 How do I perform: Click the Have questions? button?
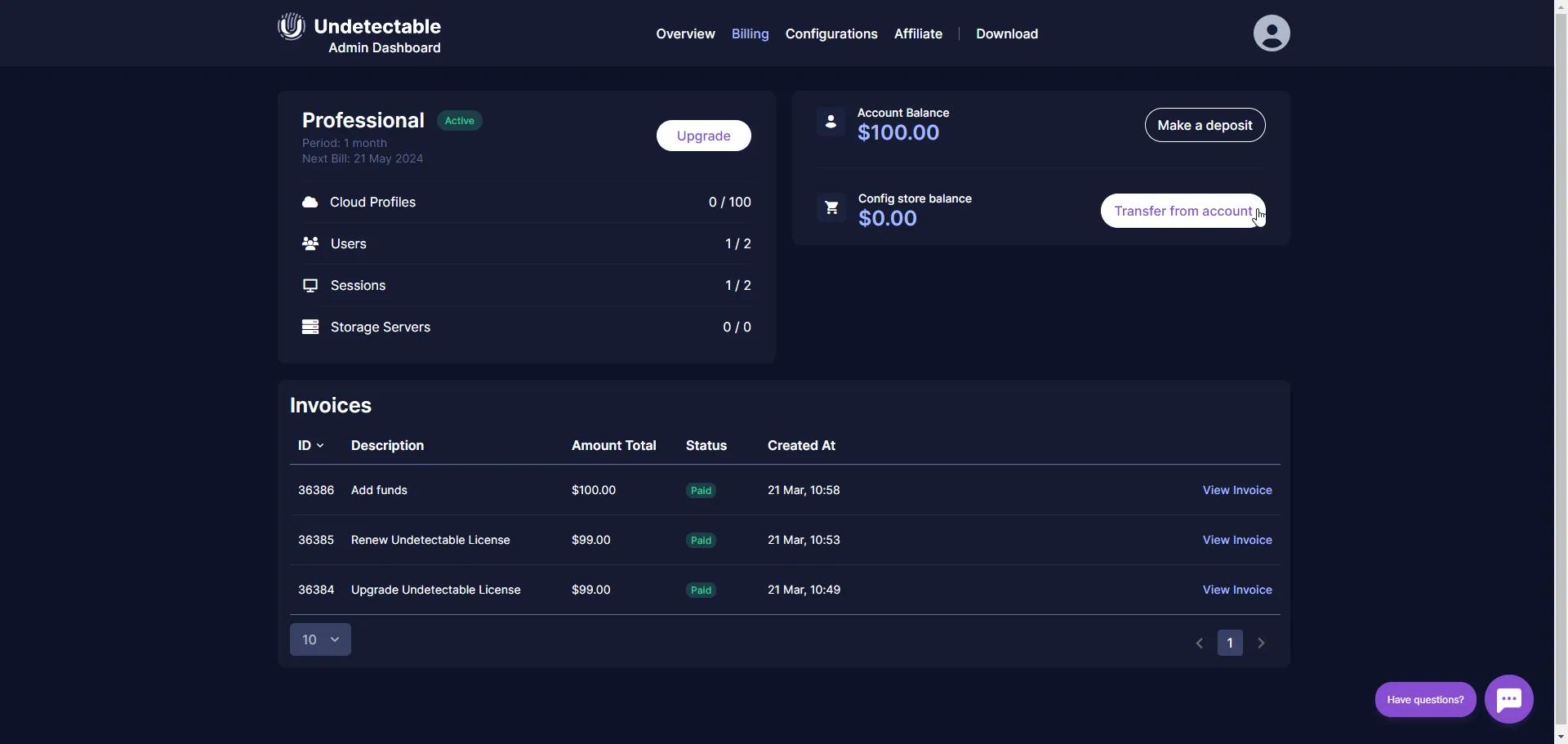(1425, 700)
